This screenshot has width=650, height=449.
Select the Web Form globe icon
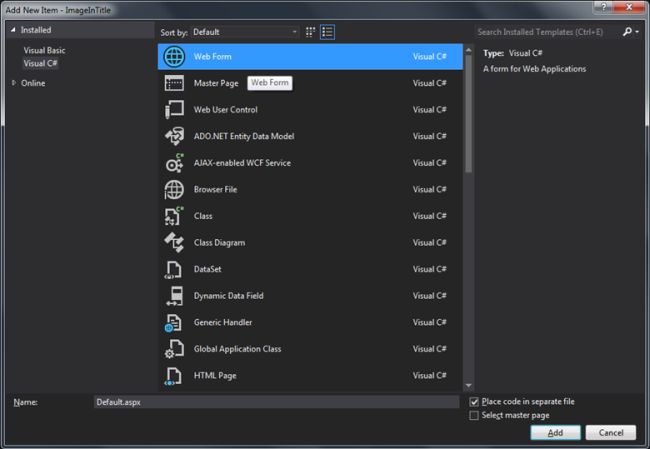coord(174,57)
